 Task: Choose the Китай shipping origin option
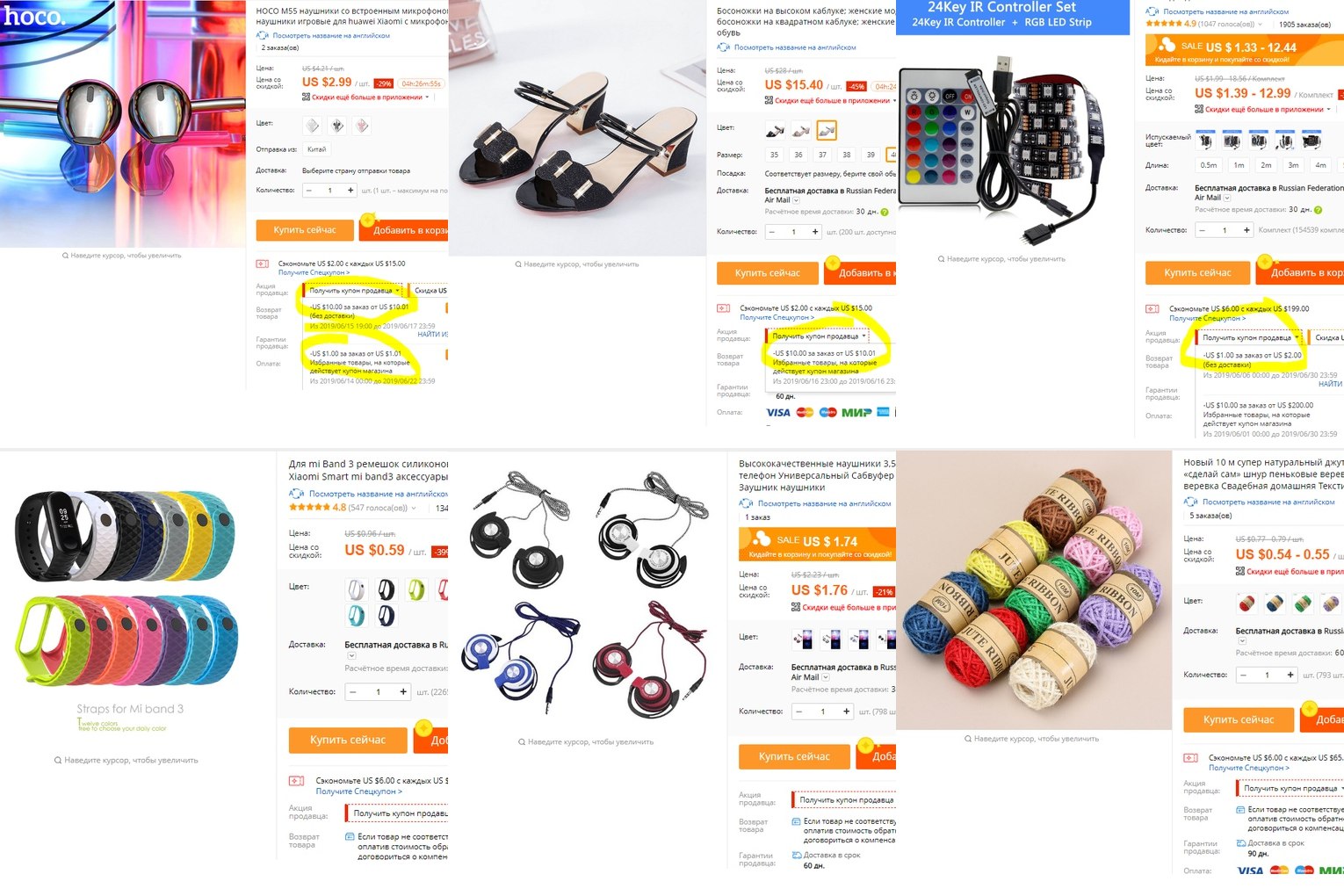click(317, 149)
